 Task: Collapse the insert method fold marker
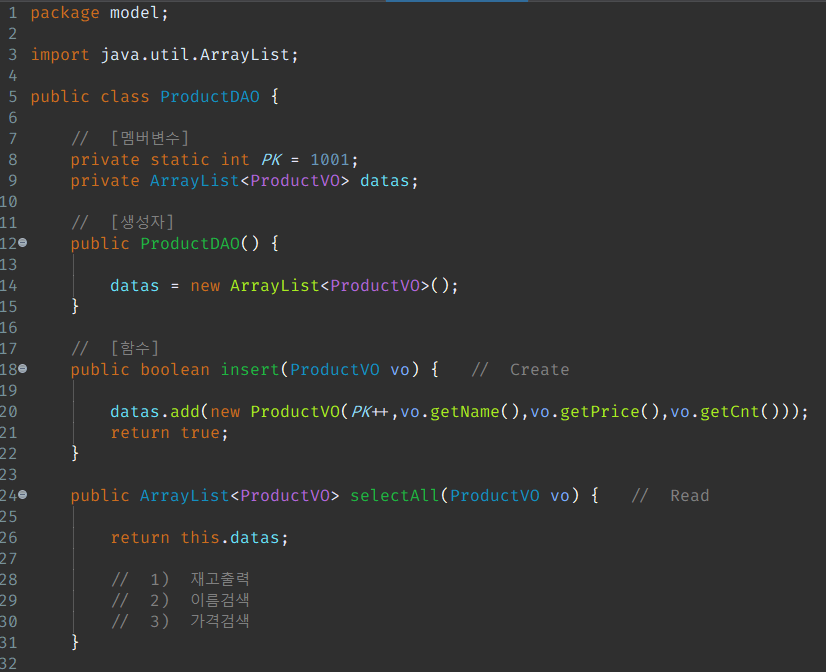[23, 369]
